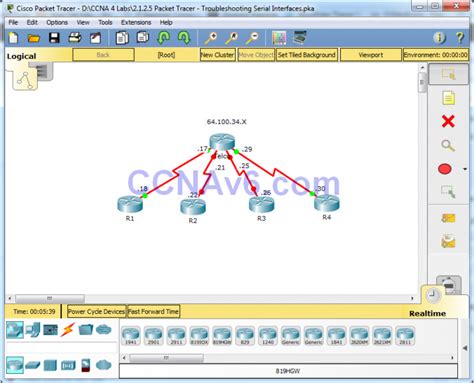Expand the device panel side arrow
474x383 pixels.
[x=465, y=348]
